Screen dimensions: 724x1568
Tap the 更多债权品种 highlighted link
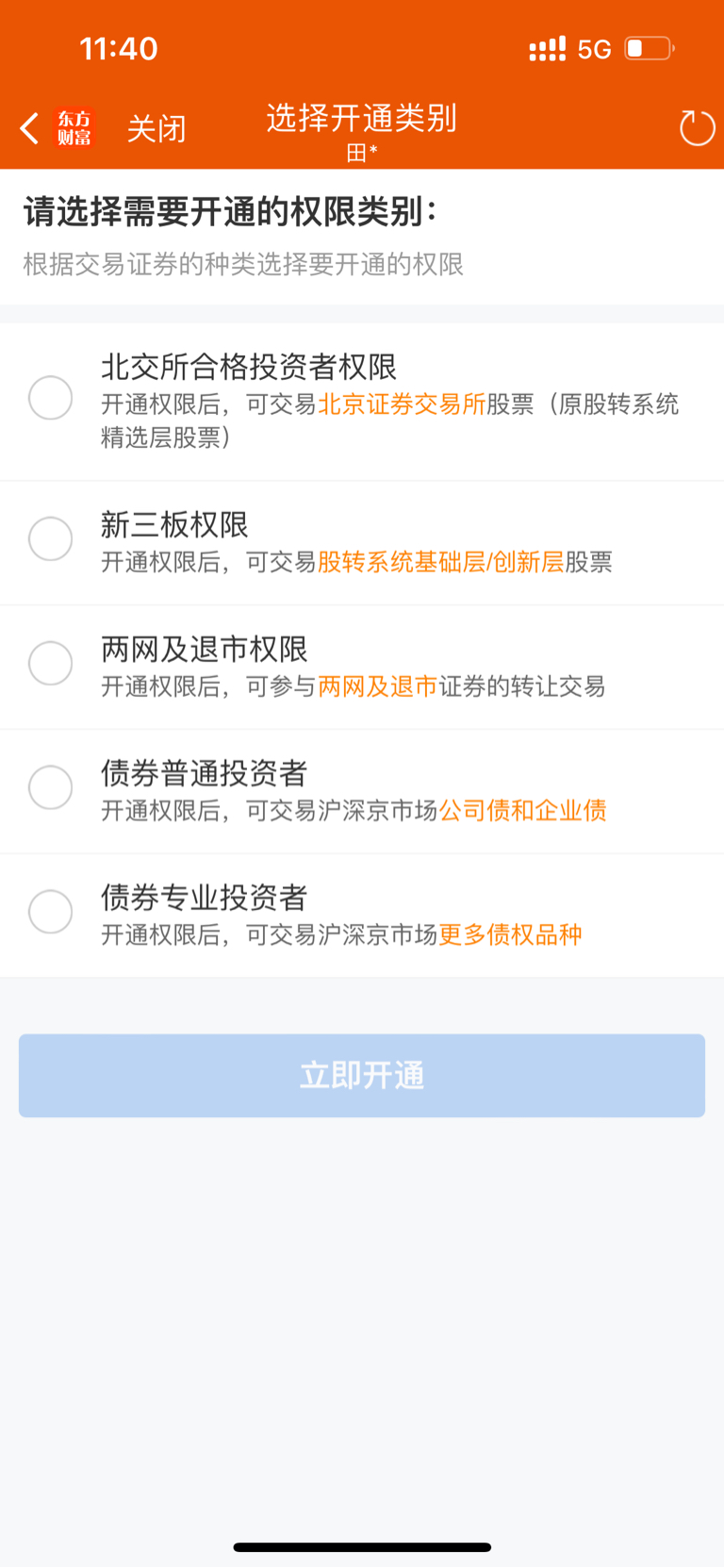point(510,934)
